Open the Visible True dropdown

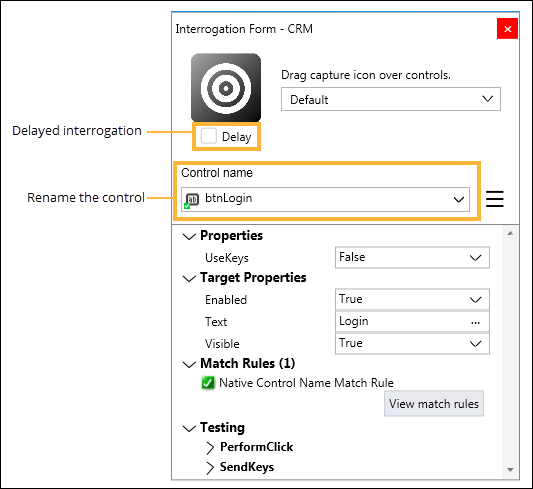point(412,344)
